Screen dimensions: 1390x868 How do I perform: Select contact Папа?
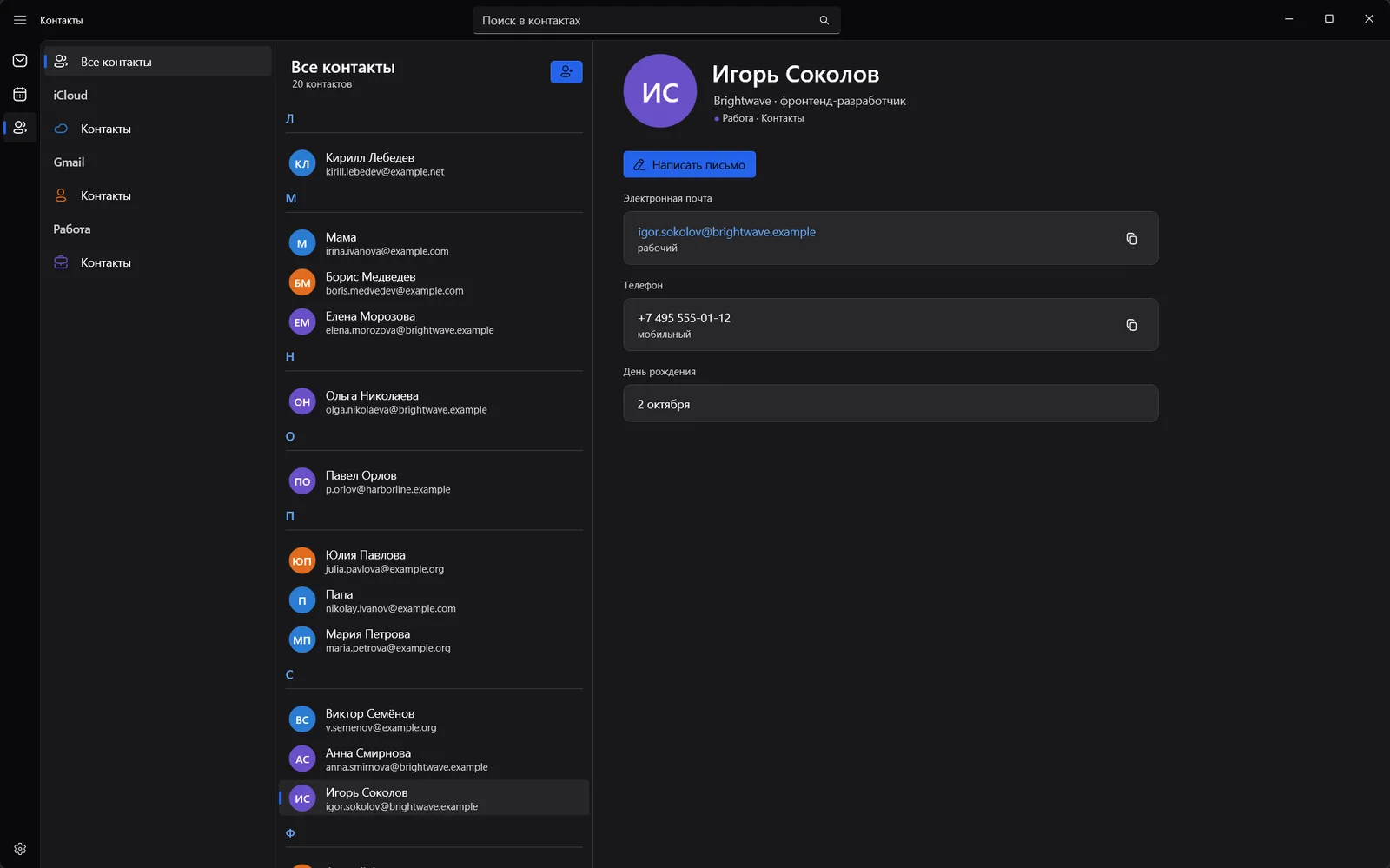coord(434,600)
